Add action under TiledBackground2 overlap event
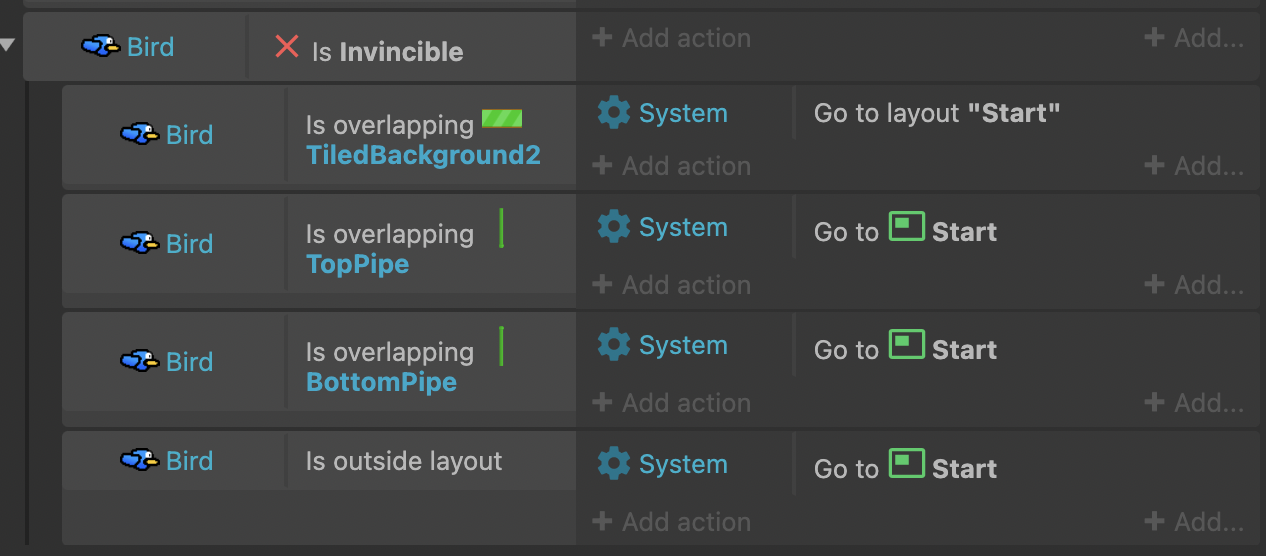The height and width of the screenshot is (556, 1266). point(671,166)
